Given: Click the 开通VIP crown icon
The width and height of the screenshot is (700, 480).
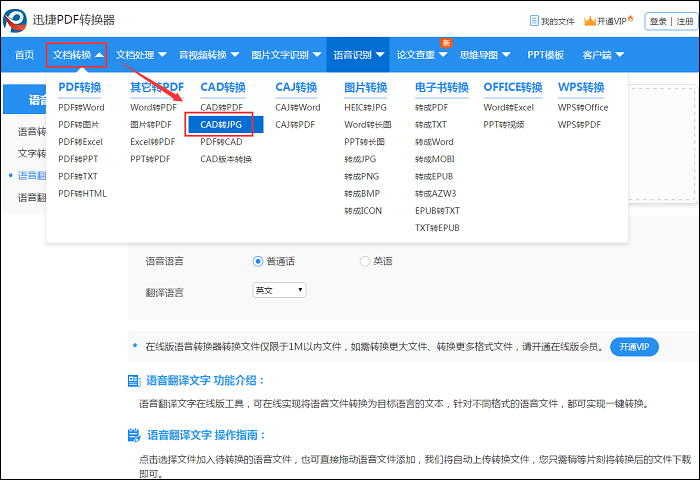Looking at the screenshot, I should point(590,21).
